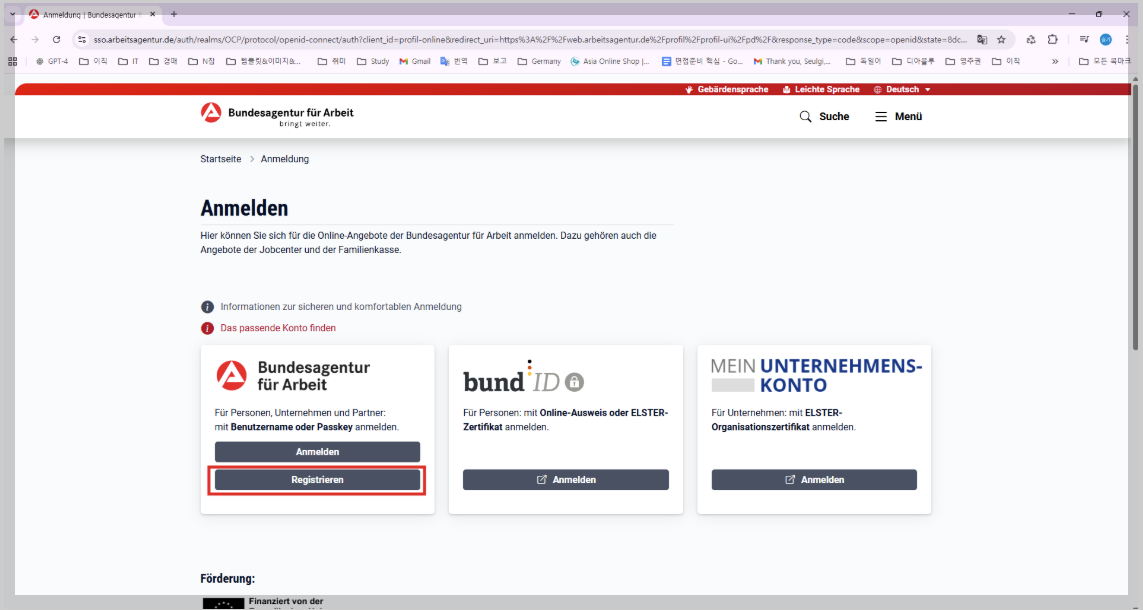Click Anmelden in Mein Unternehmenskonto card
Image resolution: width=1143 pixels, height=610 pixels.
[x=814, y=480]
